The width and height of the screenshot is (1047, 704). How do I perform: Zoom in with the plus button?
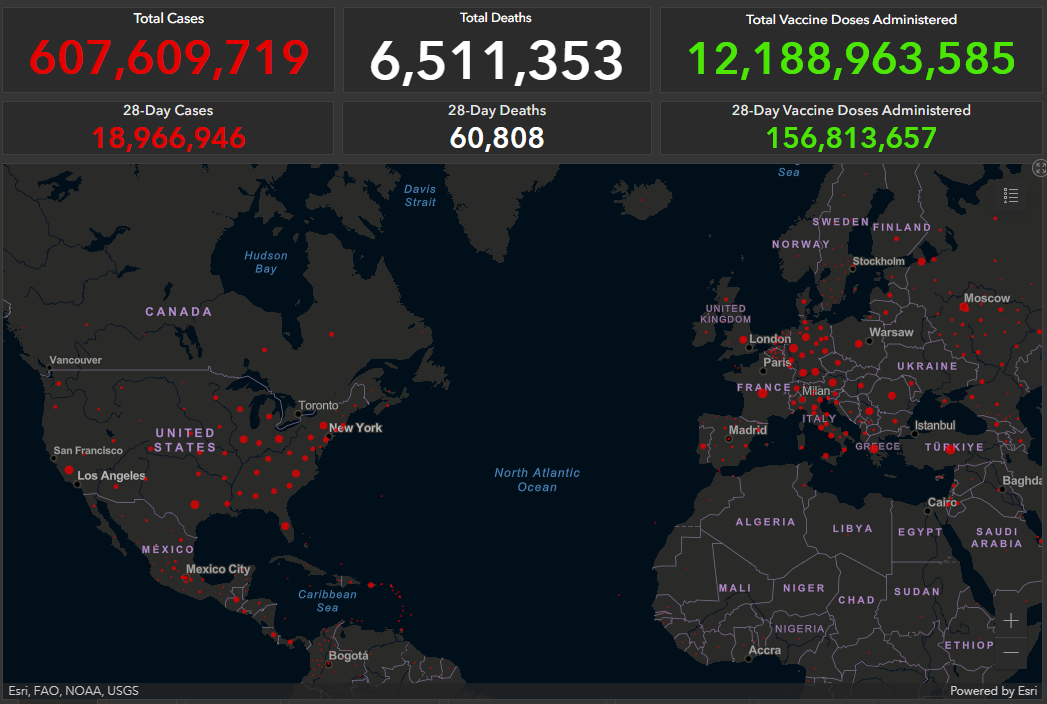(x=1011, y=621)
